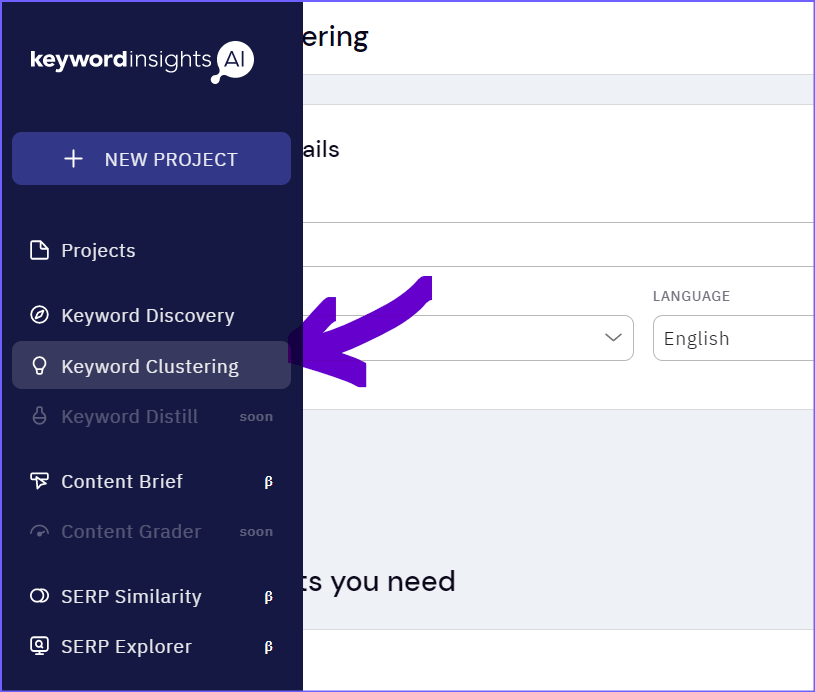Expand the dropdown chevron left of Language

(613, 337)
